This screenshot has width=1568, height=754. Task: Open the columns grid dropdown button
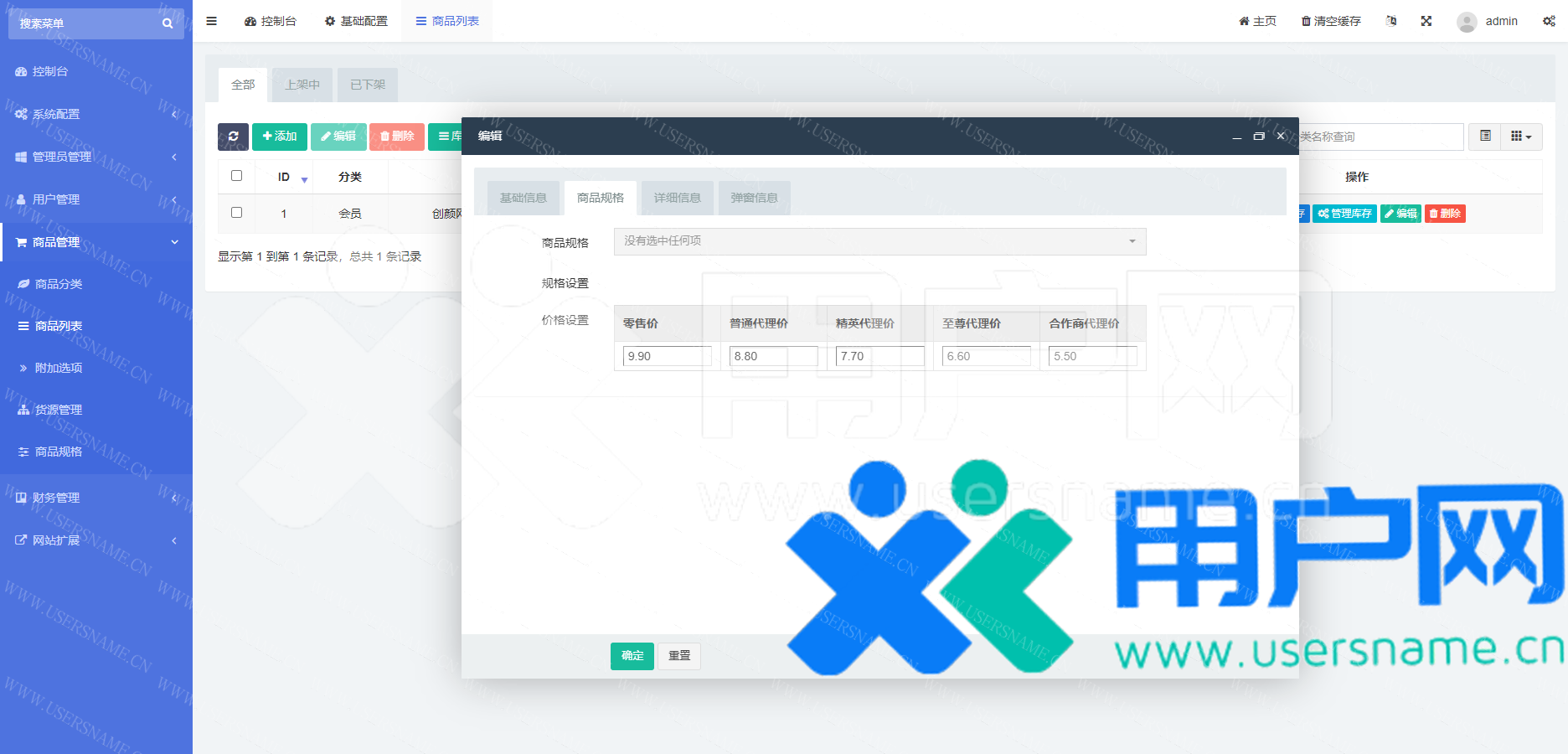coord(1520,137)
